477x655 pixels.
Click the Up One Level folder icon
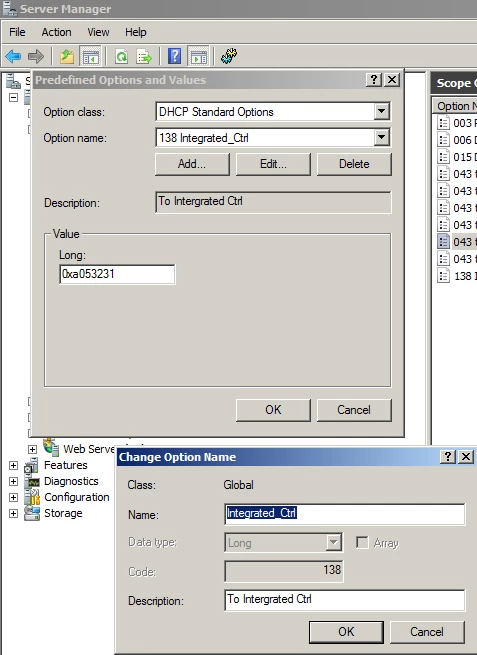pos(67,56)
